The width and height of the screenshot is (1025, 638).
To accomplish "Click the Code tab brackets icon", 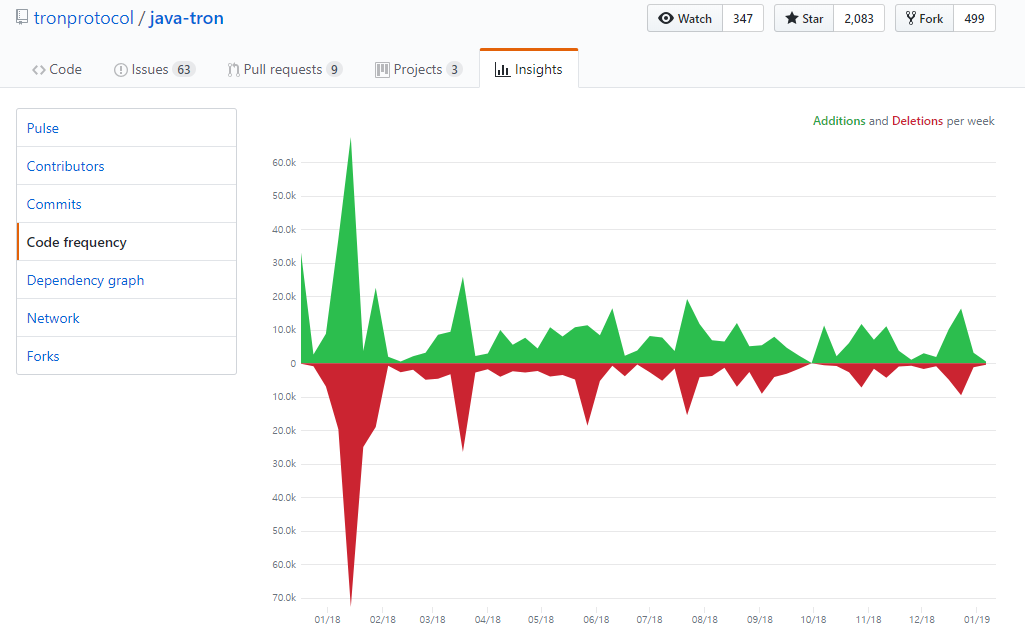I will click(x=39, y=70).
